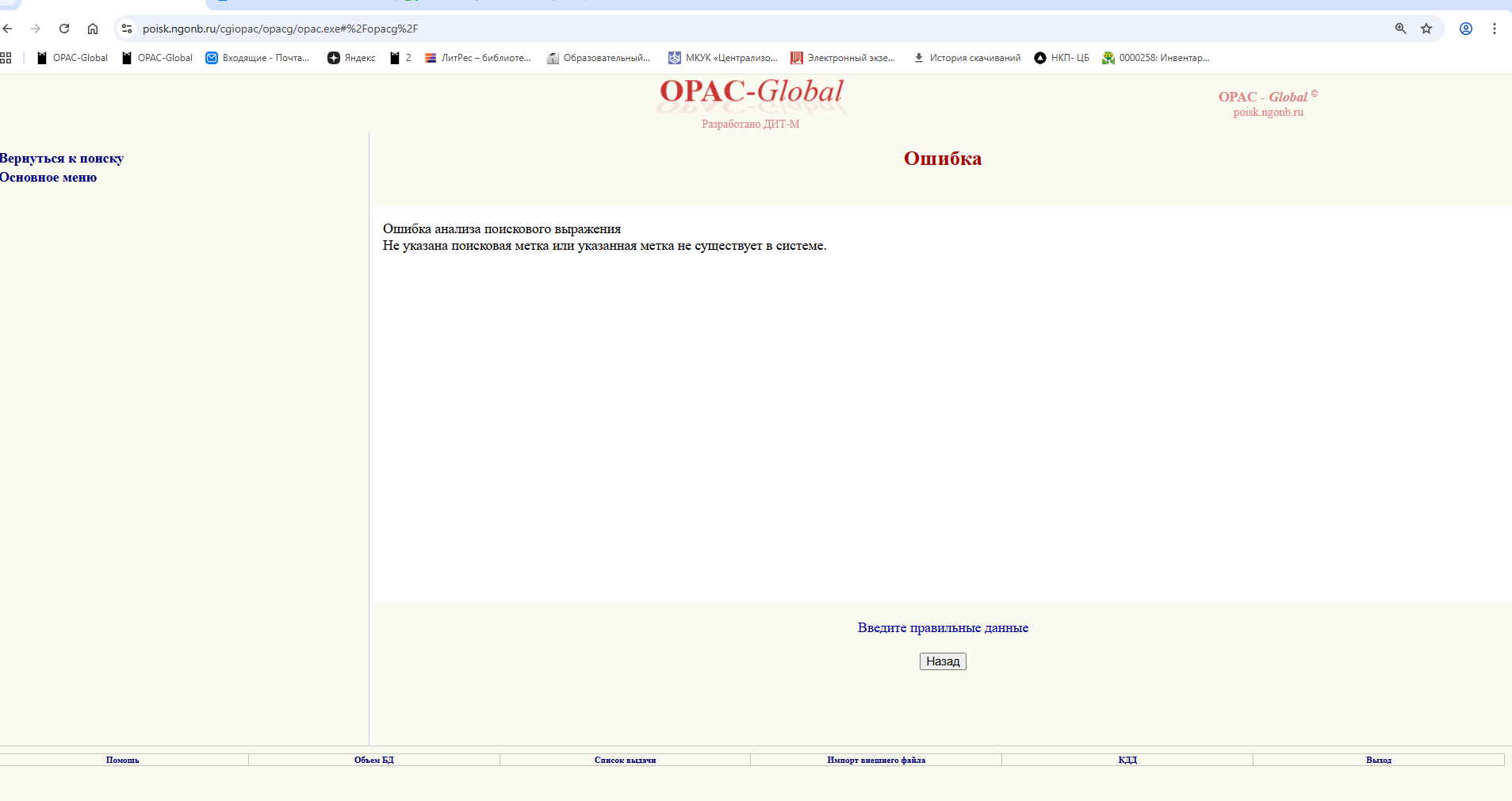
Task: Click Выход in the bottom menu
Action: [1378, 760]
